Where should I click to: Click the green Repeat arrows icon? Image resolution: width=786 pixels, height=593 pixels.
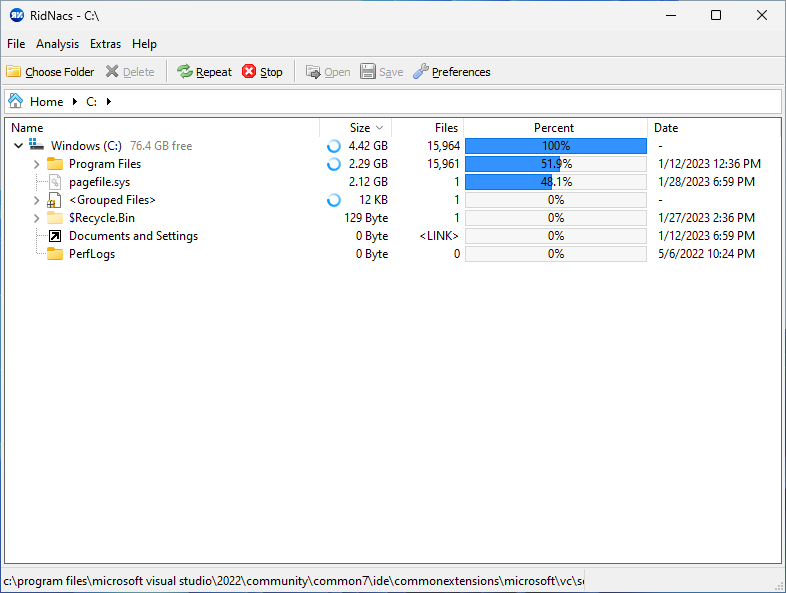[185, 72]
